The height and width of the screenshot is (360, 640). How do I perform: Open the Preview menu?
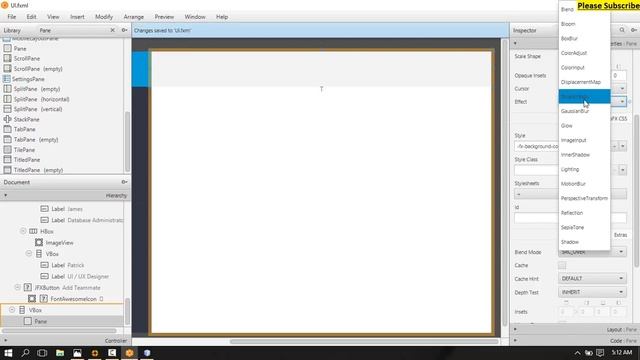(x=164, y=17)
